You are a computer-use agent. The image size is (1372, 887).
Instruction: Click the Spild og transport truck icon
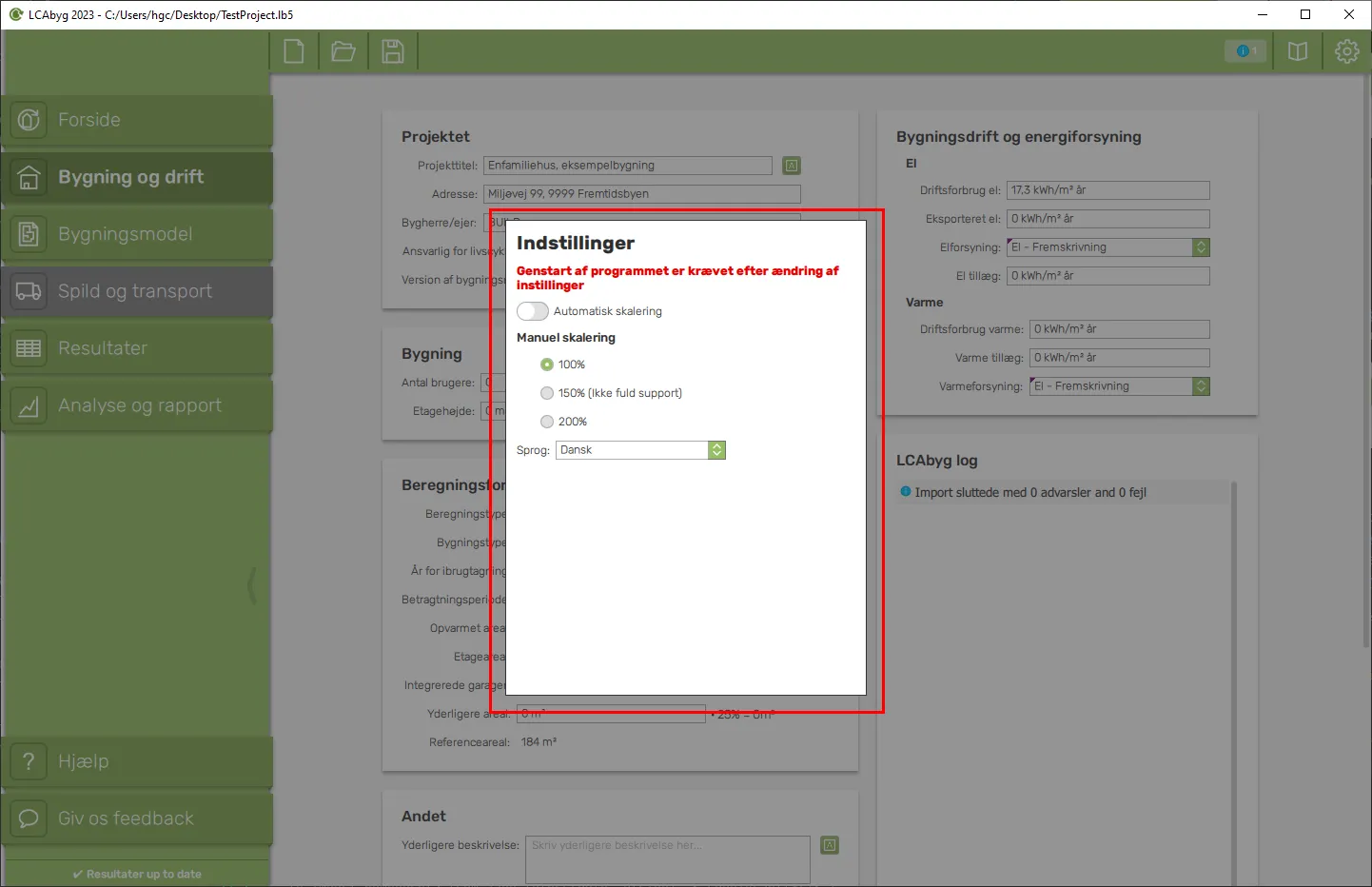tap(29, 291)
